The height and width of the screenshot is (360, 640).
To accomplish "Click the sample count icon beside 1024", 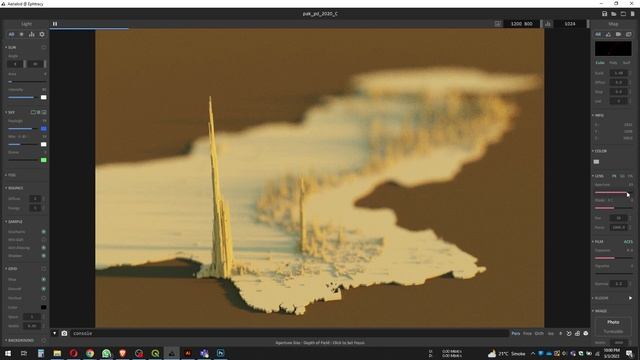I will (x=548, y=24).
